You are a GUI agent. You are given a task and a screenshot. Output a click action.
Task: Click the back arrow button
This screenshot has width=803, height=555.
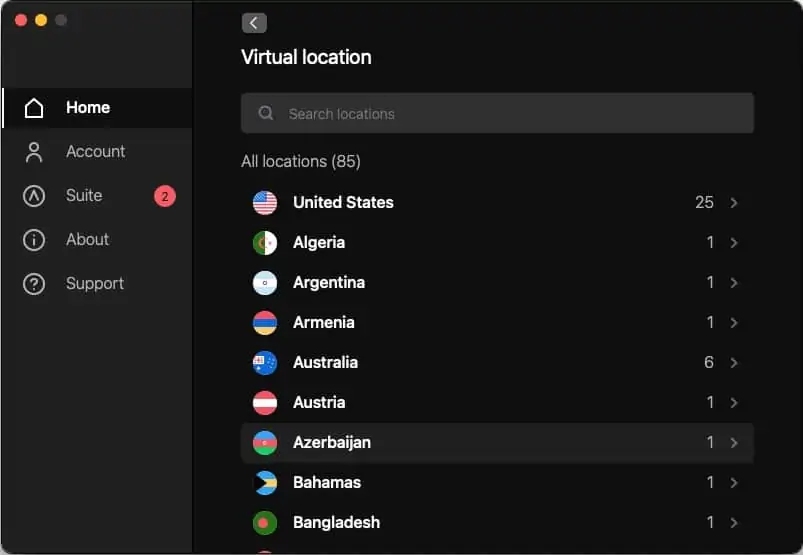pyautogui.click(x=254, y=23)
